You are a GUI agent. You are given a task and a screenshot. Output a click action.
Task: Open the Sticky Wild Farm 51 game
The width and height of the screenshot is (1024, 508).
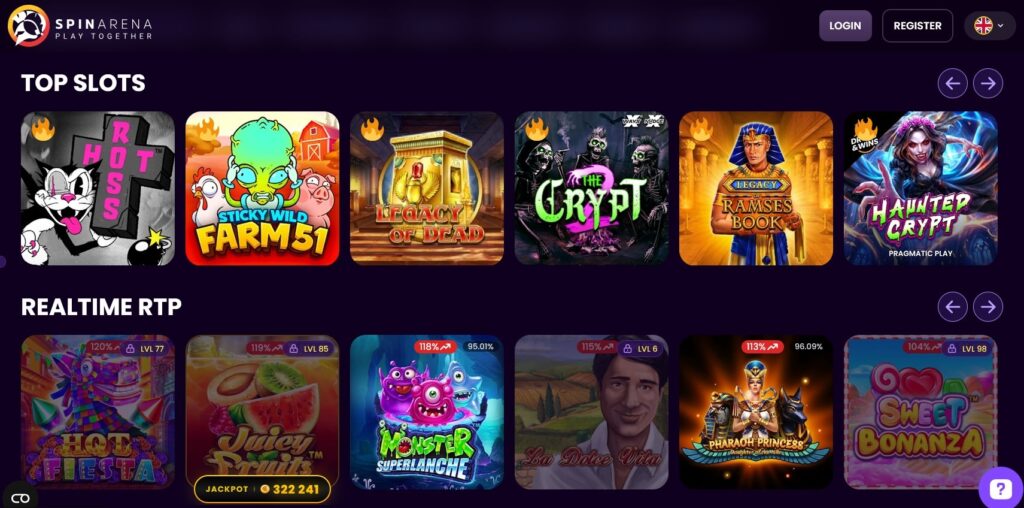click(263, 188)
